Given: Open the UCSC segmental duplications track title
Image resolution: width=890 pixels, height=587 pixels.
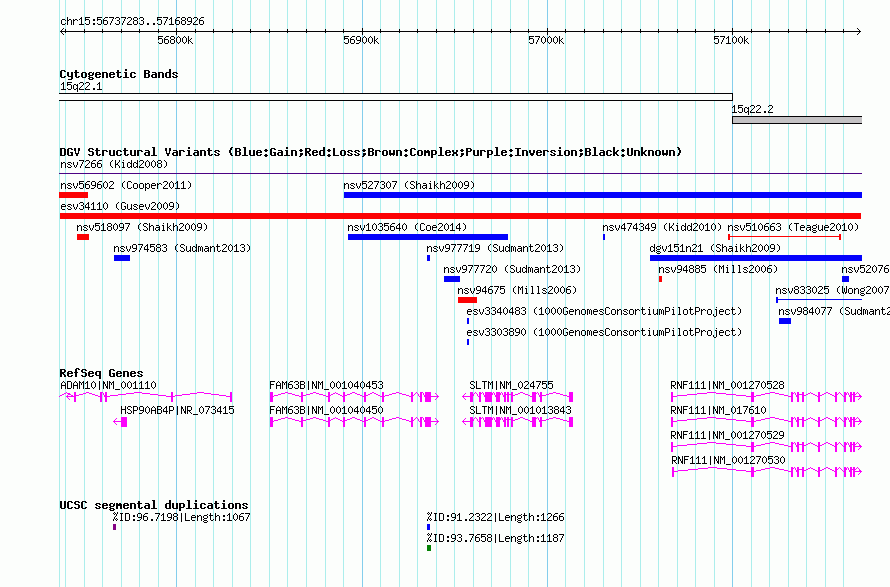Looking at the screenshot, I should pos(154,505).
